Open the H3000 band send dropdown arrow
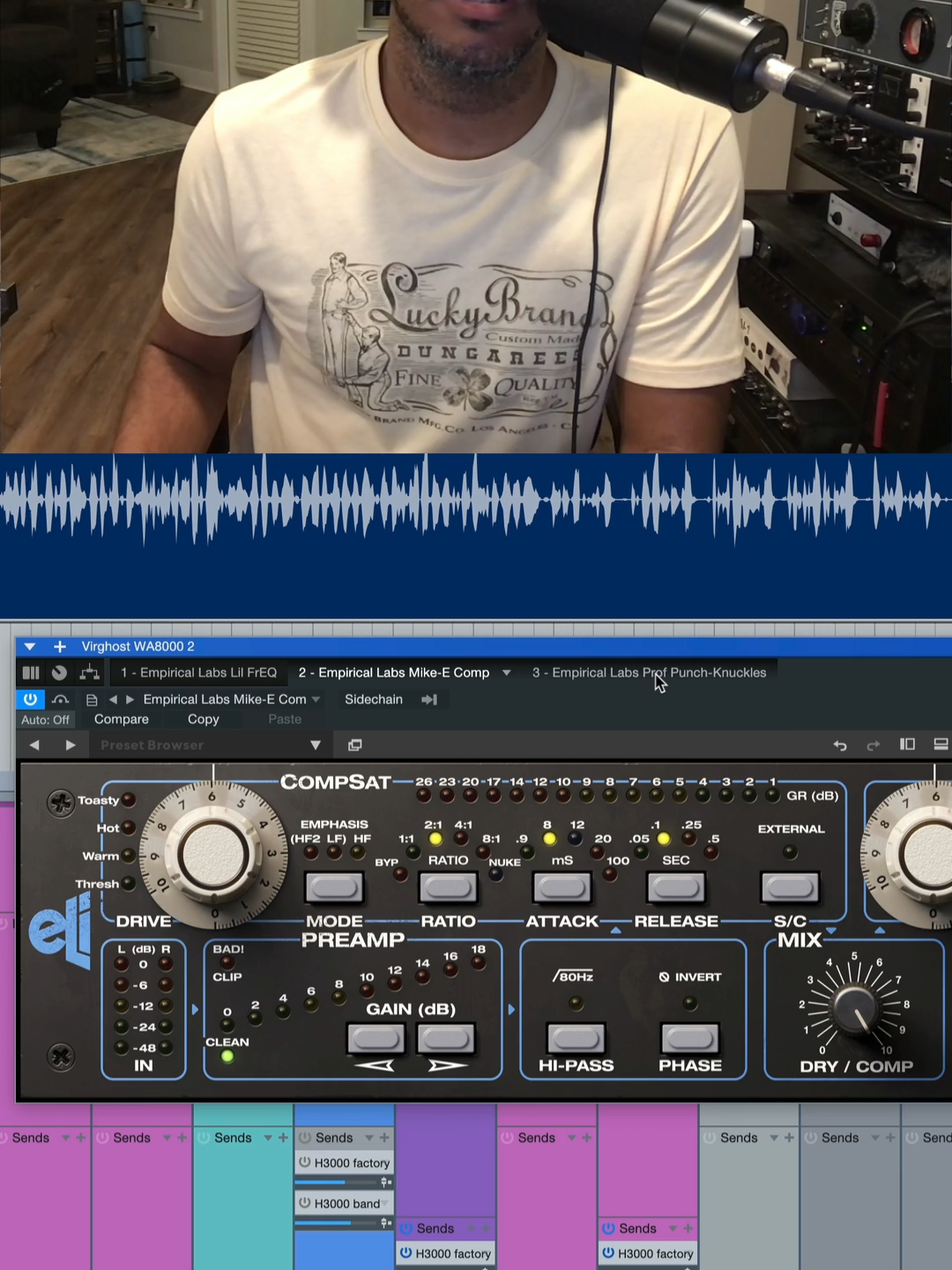The image size is (952, 1270). [x=385, y=1204]
